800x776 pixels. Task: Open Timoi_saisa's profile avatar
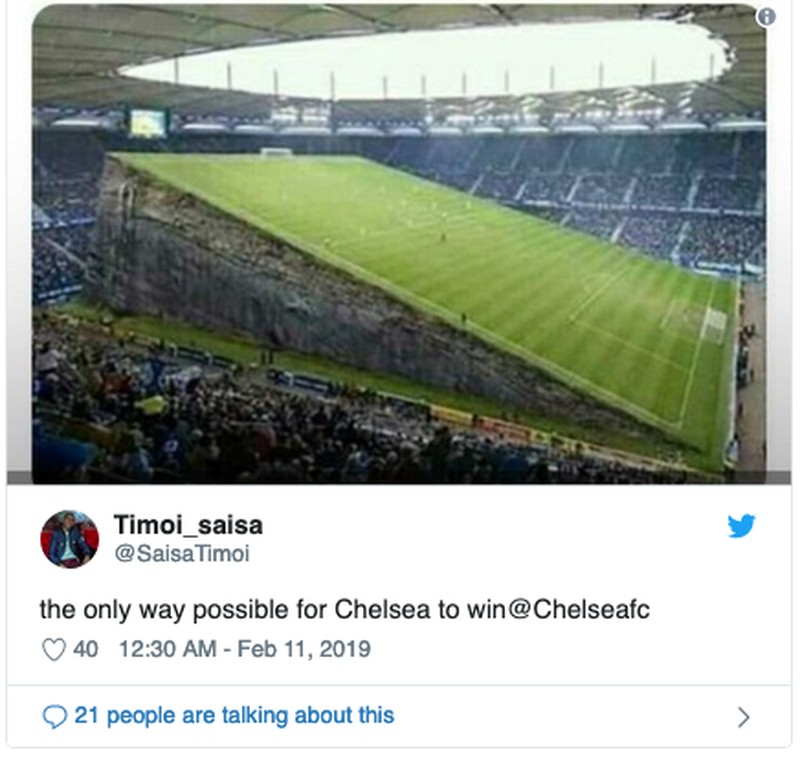[69, 539]
